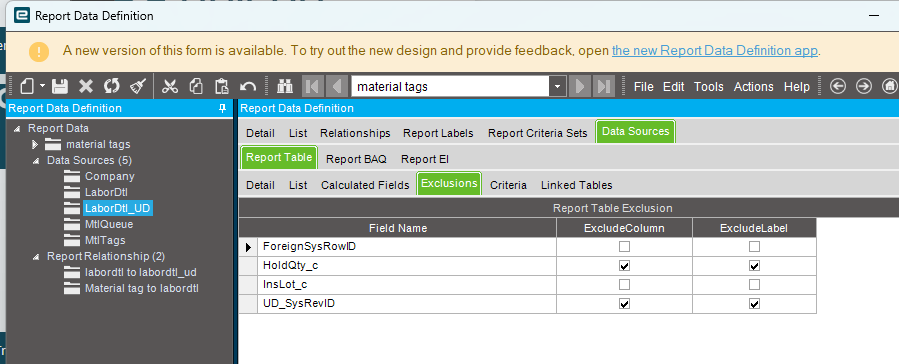
Task: Open the Report EI tab
Action: [x=425, y=159]
